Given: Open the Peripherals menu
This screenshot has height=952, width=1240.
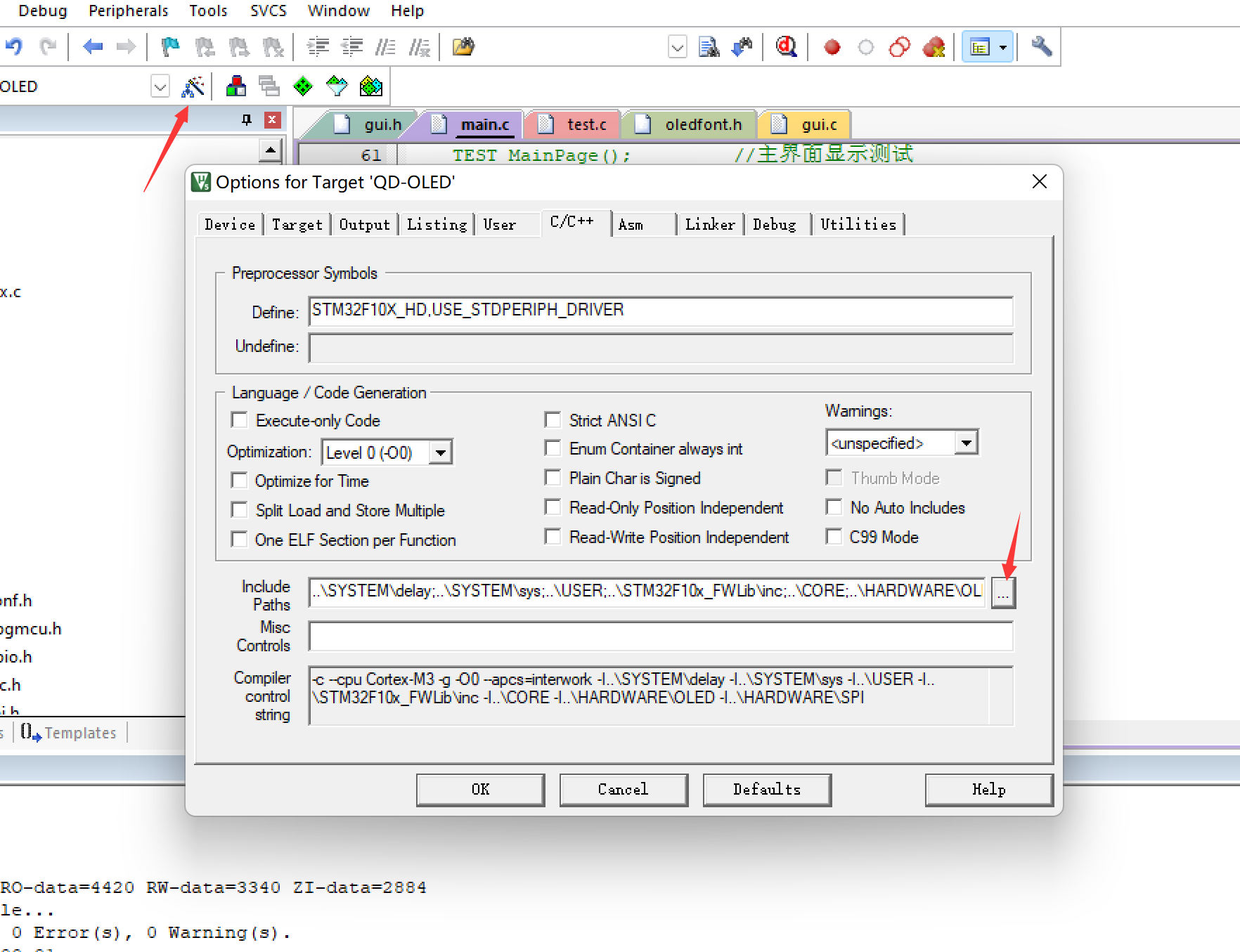Looking at the screenshot, I should click(128, 11).
